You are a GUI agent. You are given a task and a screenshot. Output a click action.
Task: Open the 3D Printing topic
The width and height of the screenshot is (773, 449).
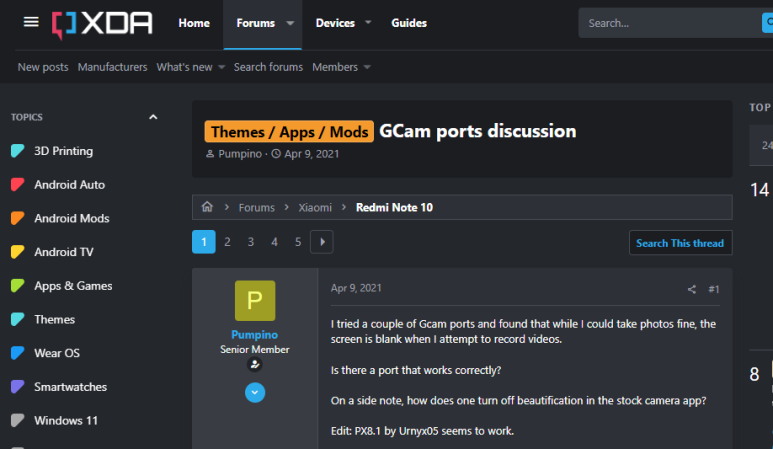click(64, 151)
